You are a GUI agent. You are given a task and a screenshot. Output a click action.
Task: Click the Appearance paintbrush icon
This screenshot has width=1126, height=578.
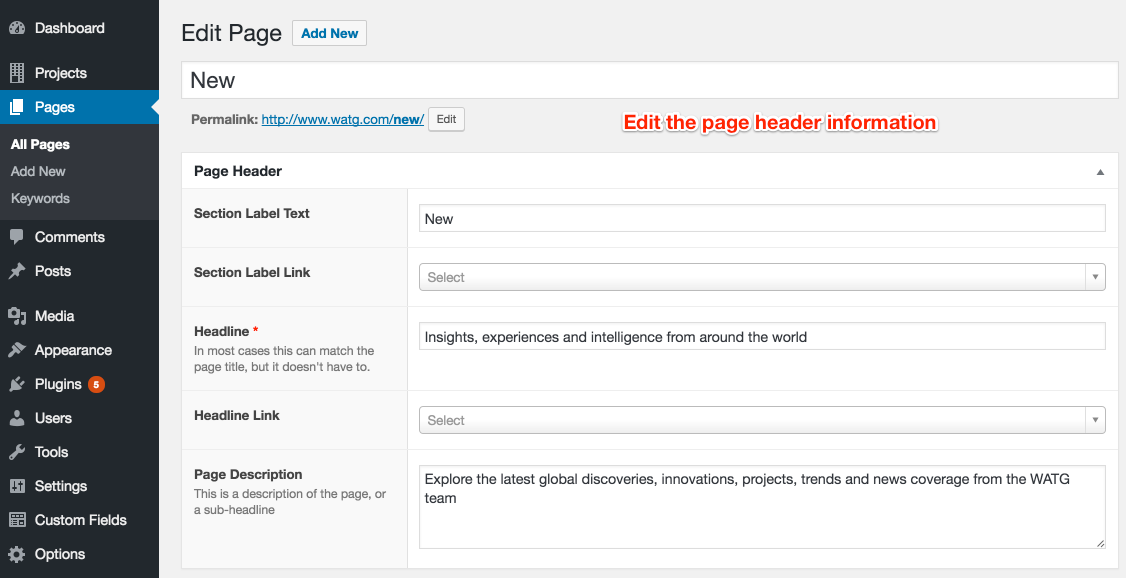17,350
